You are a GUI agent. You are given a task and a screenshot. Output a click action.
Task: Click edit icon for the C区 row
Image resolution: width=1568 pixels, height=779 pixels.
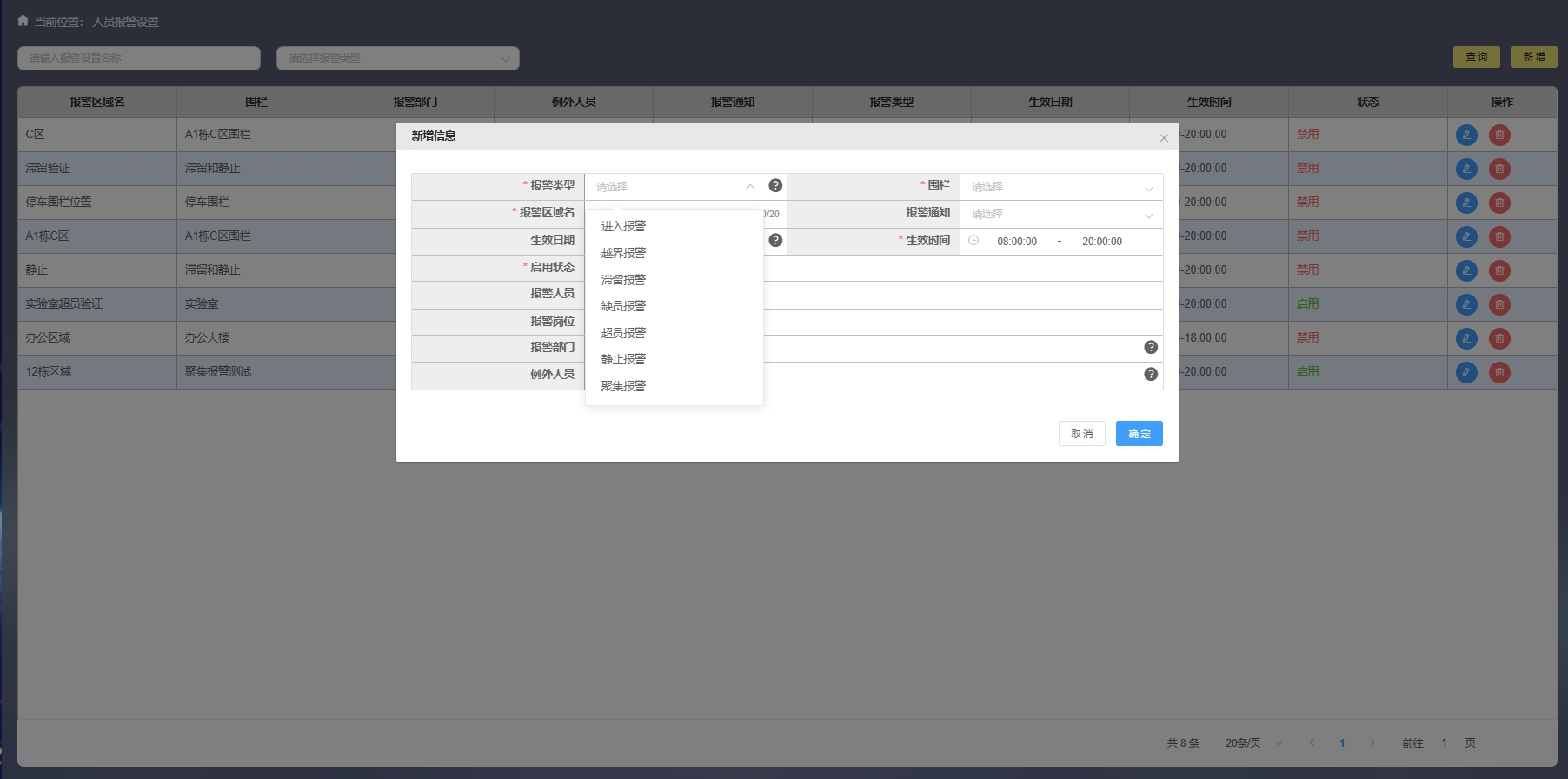[1465, 136]
